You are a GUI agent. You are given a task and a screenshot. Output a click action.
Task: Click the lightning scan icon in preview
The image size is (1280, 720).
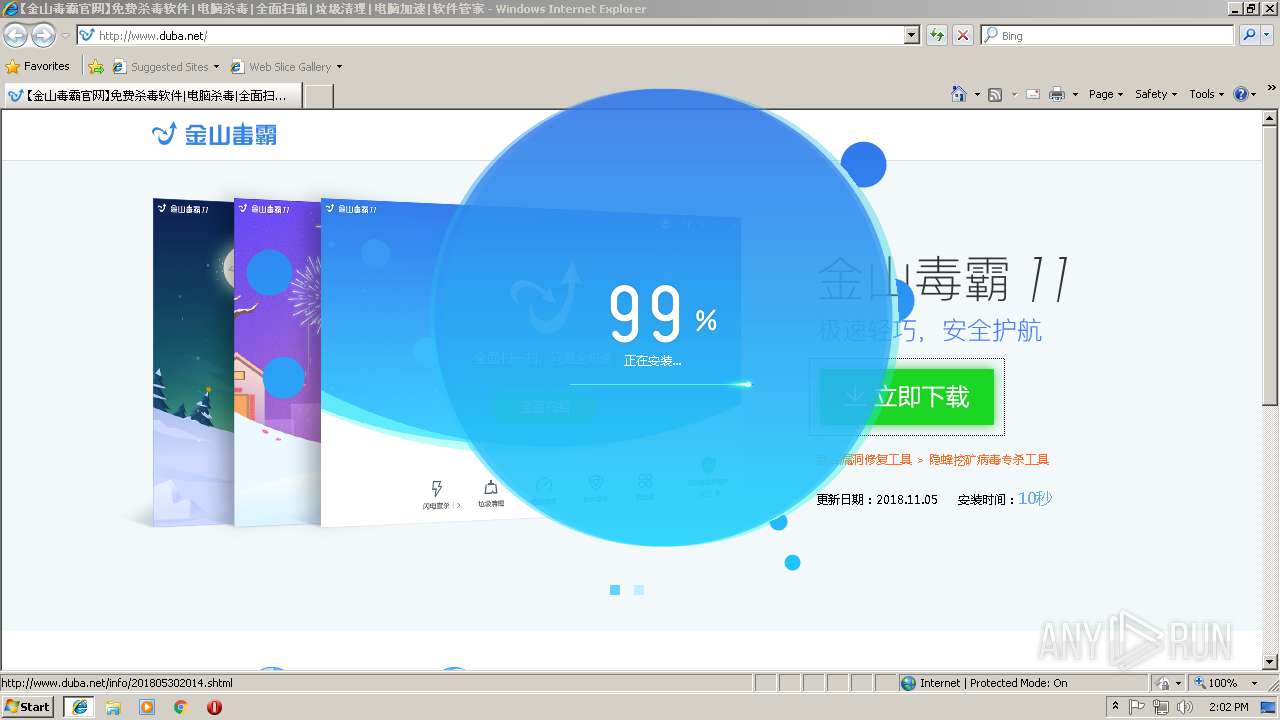coord(437,488)
